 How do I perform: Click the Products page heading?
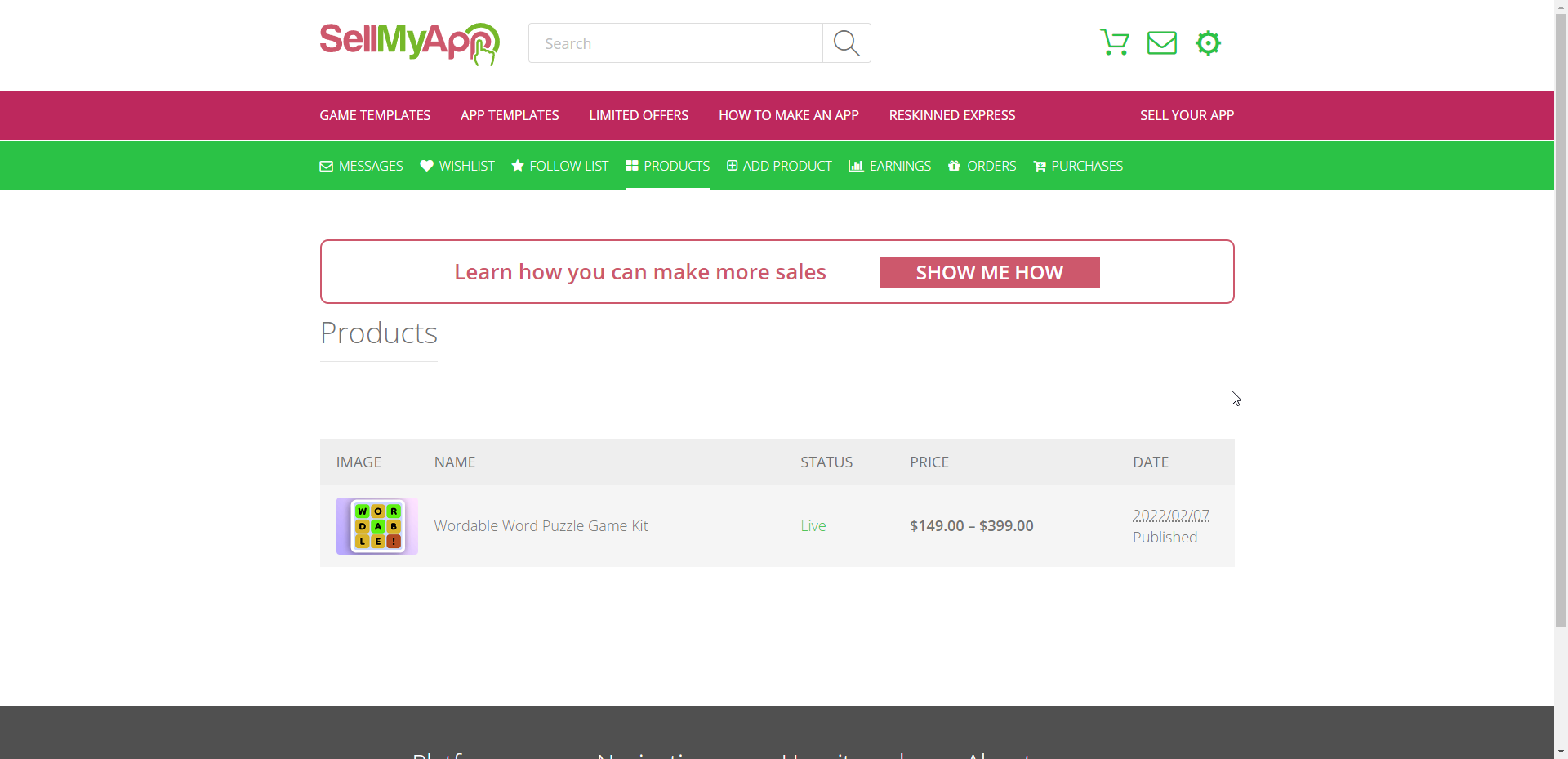tap(379, 333)
